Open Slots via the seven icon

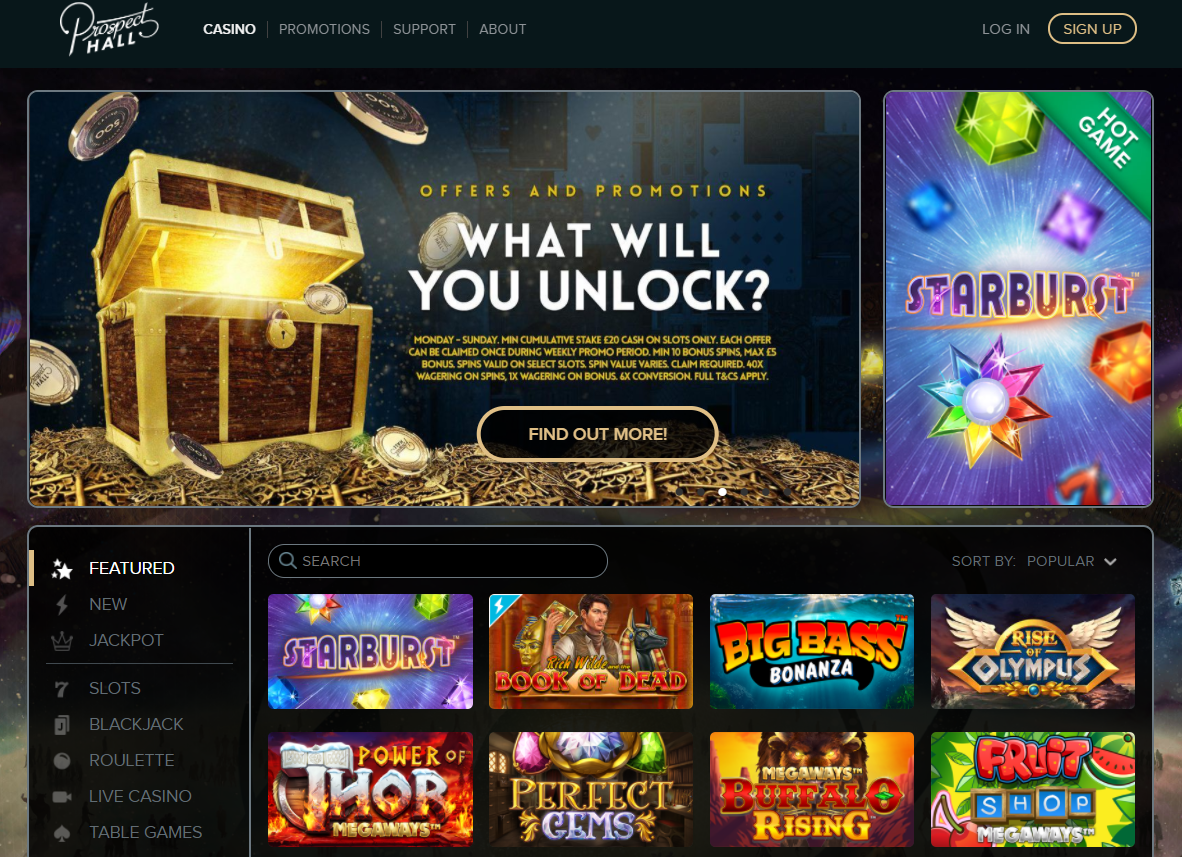pyautogui.click(x=62, y=688)
